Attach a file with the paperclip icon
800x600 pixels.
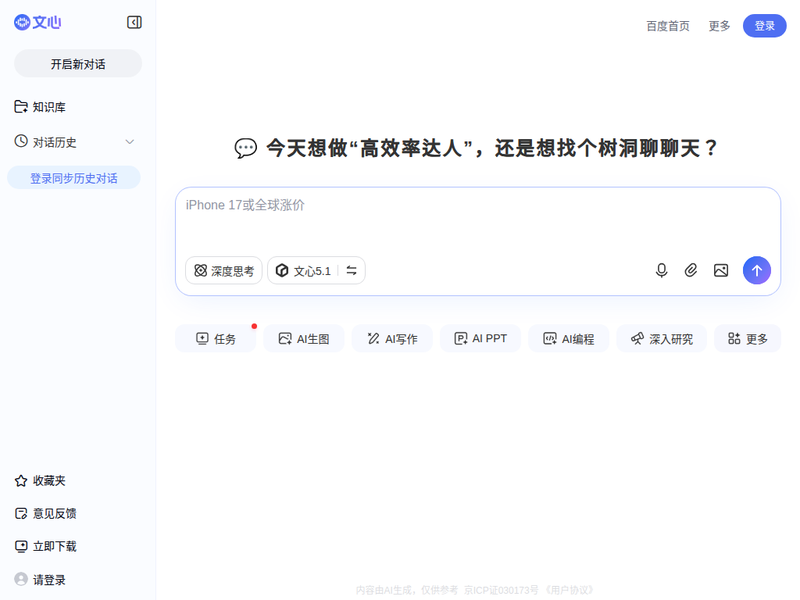point(691,270)
